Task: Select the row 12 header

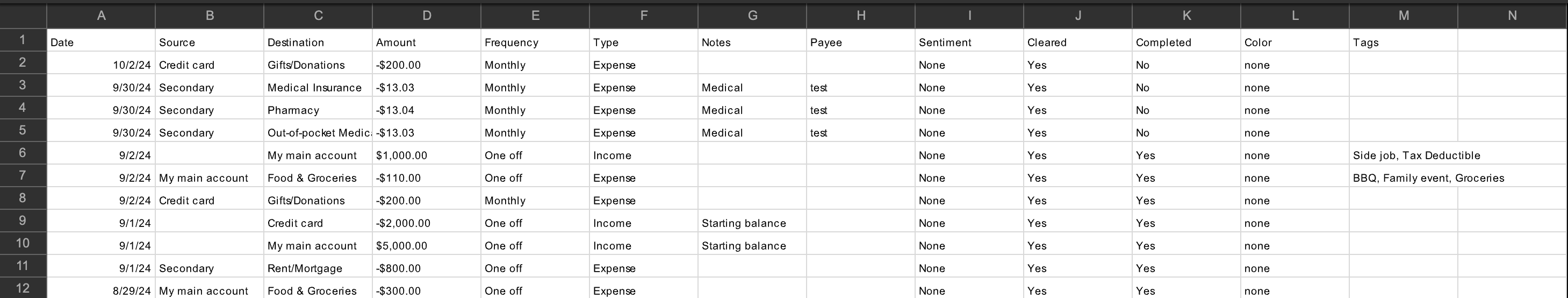Action: click(x=23, y=288)
